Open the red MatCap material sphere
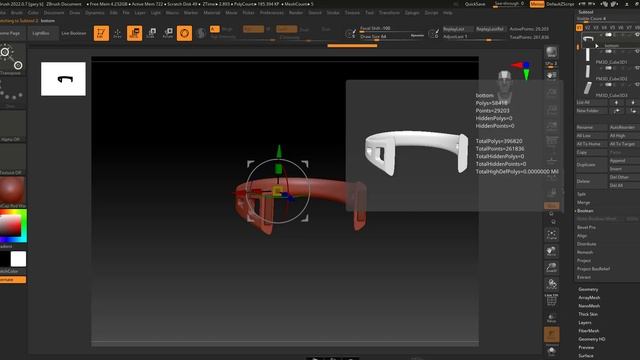 12,191
